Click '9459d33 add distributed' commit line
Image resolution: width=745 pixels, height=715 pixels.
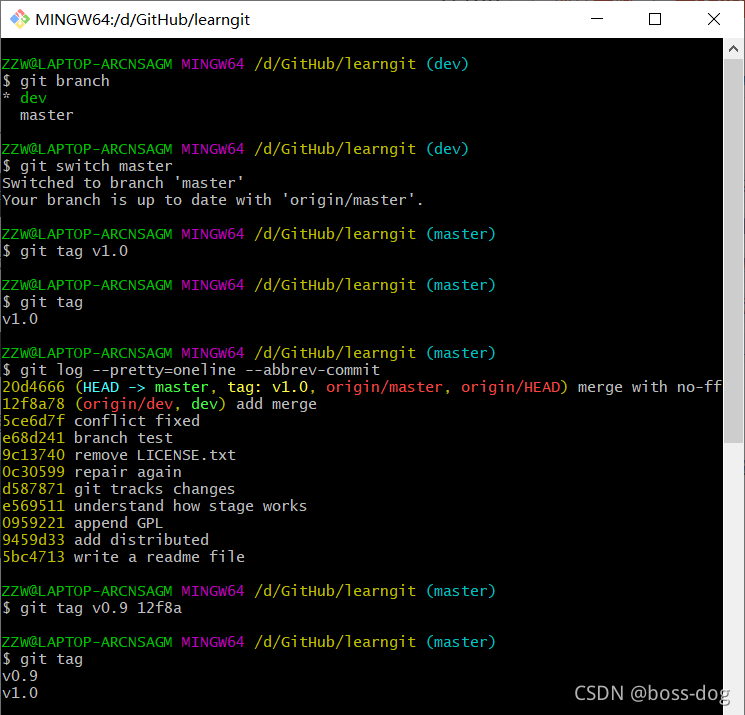click(x=105, y=540)
